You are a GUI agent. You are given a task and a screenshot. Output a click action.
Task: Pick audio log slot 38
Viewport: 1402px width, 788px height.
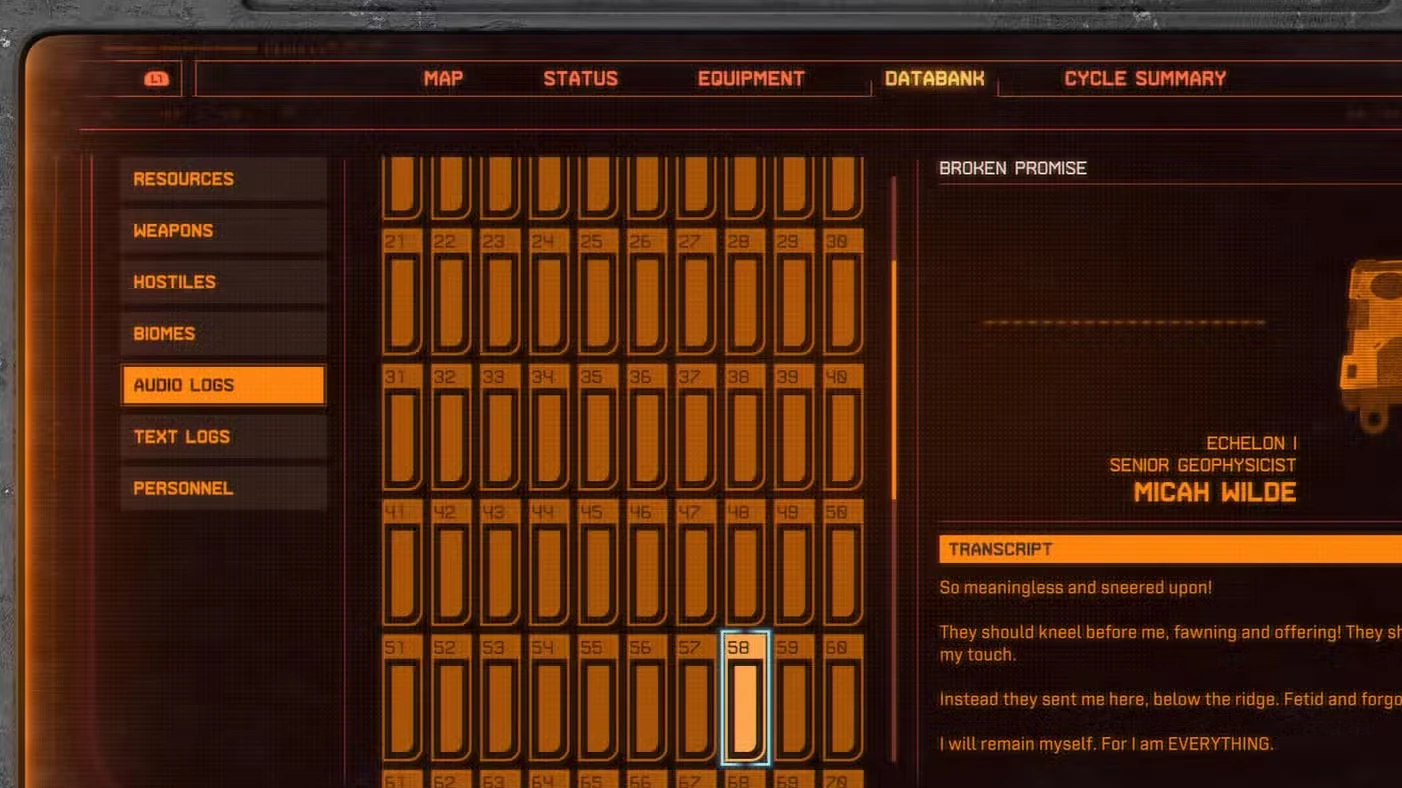point(745,428)
